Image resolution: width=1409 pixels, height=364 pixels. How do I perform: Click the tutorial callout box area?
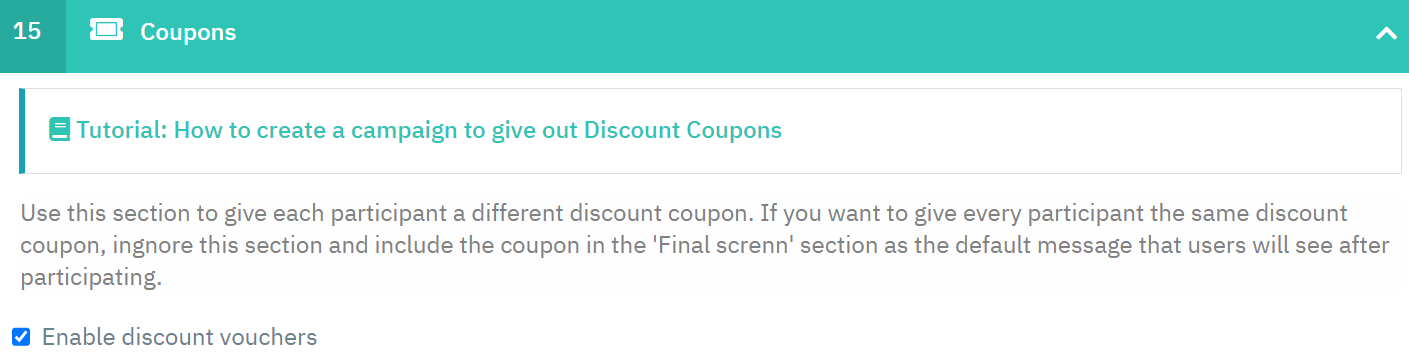coord(710,131)
